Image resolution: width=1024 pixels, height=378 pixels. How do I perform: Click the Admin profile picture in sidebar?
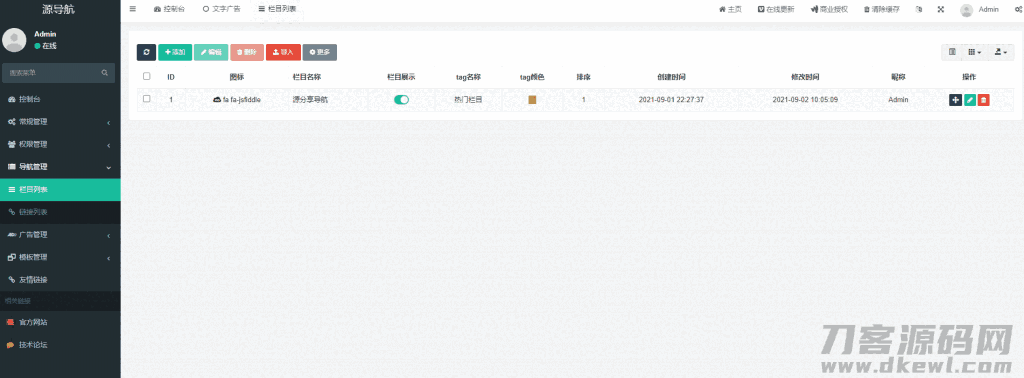(14, 40)
